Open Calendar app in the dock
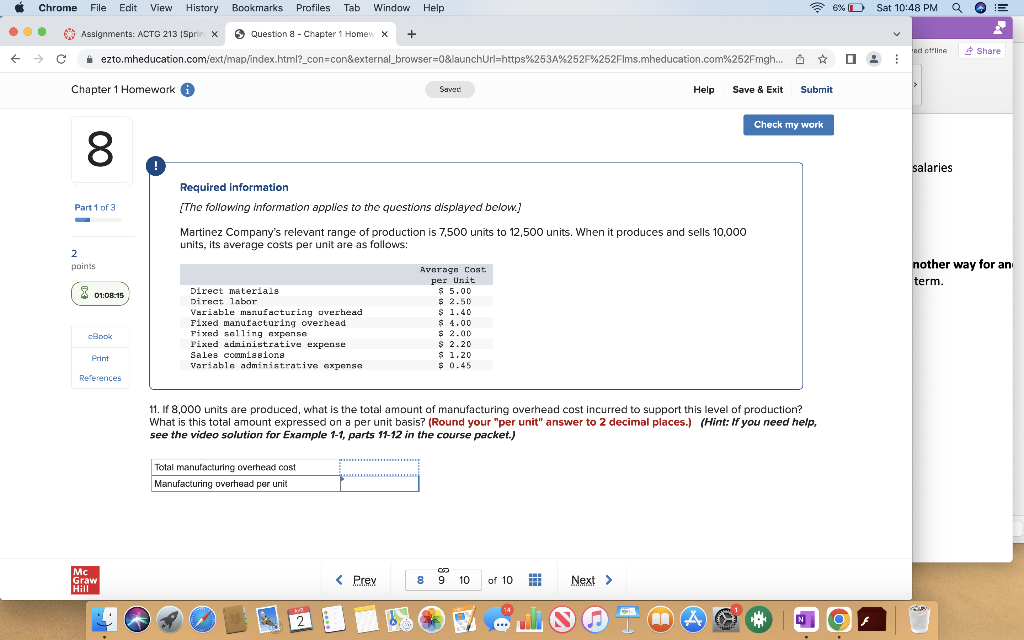Screen dimensions: 1024x640 pyautogui.click(x=300, y=619)
